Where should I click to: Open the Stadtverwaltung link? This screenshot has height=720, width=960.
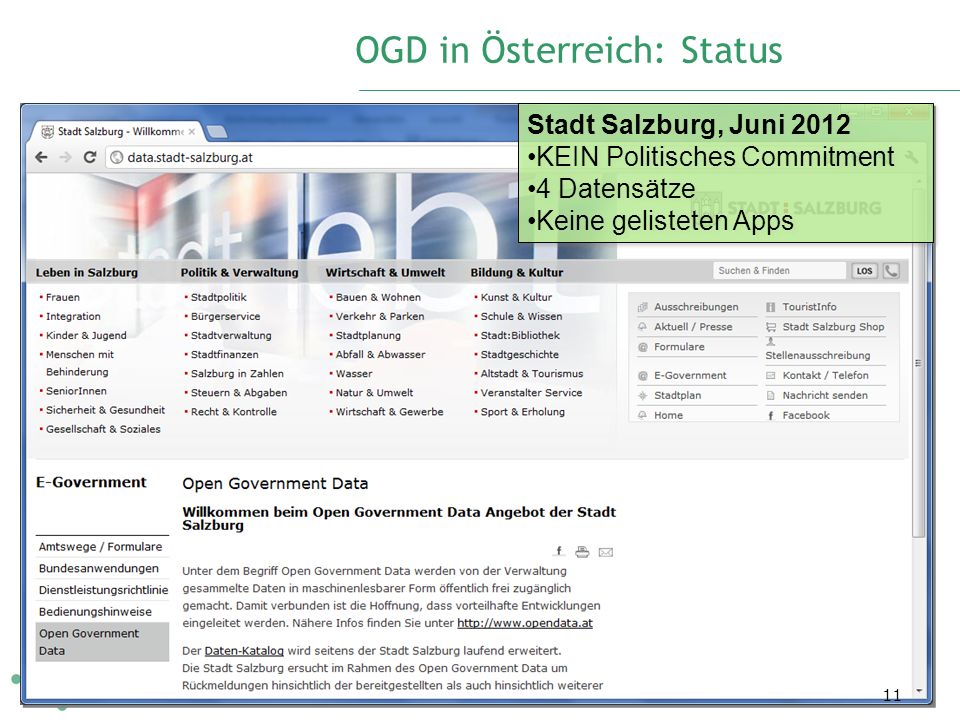231,336
